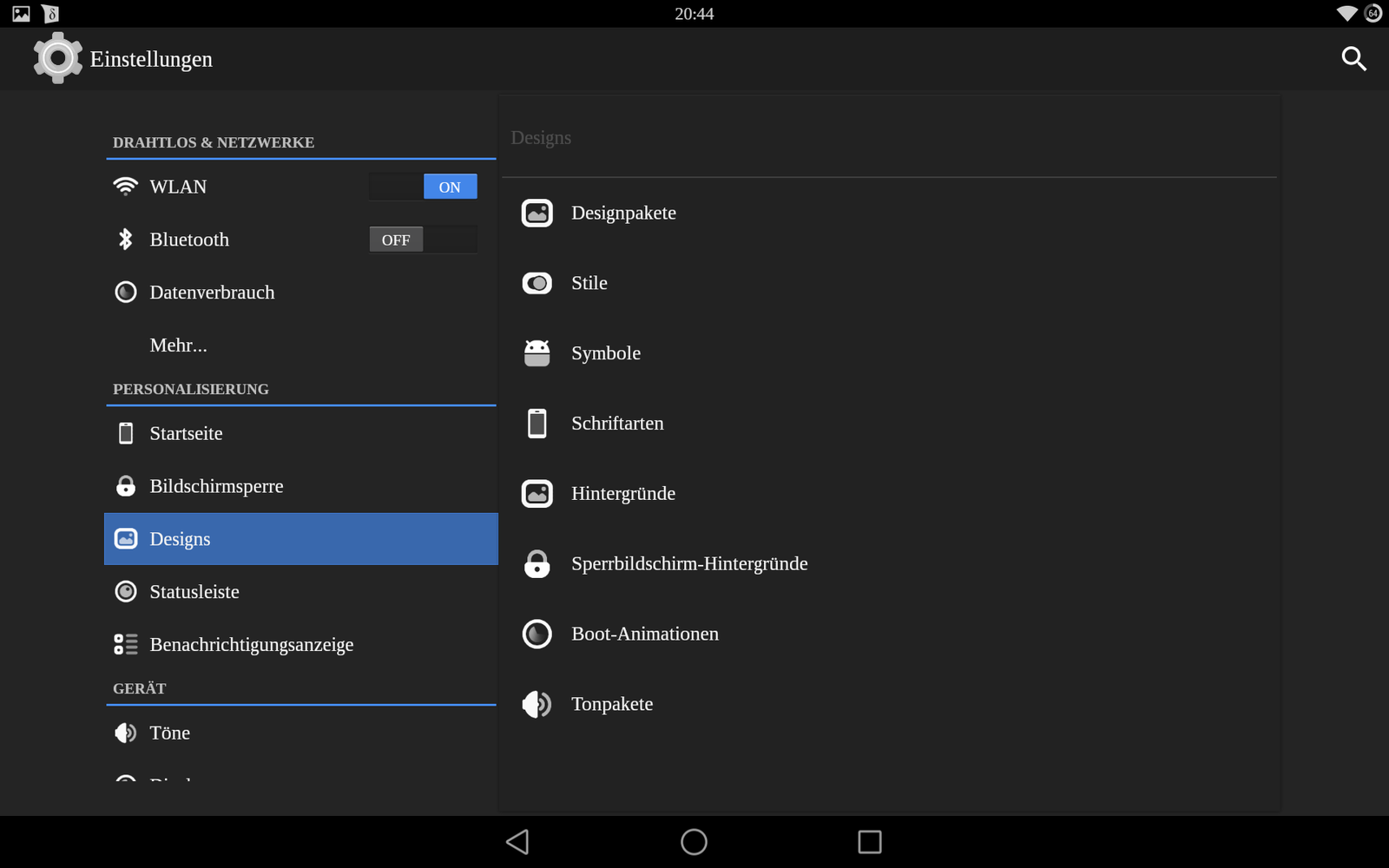The image size is (1389, 868).
Task: Open Bildschirmsperre settings
Action: click(216, 486)
